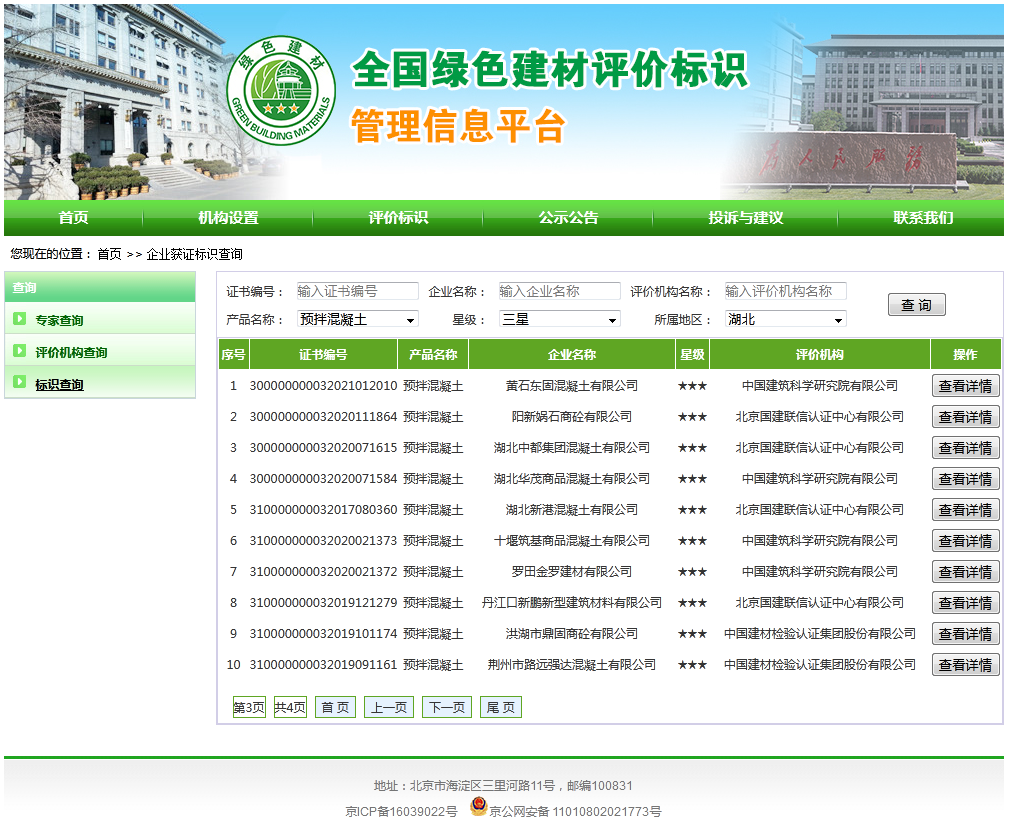Click 查看详情 for 洪湖市鼎固商砼有限公司
The width and height of the screenshot is (1009, 820).
[x=965, y=634]
